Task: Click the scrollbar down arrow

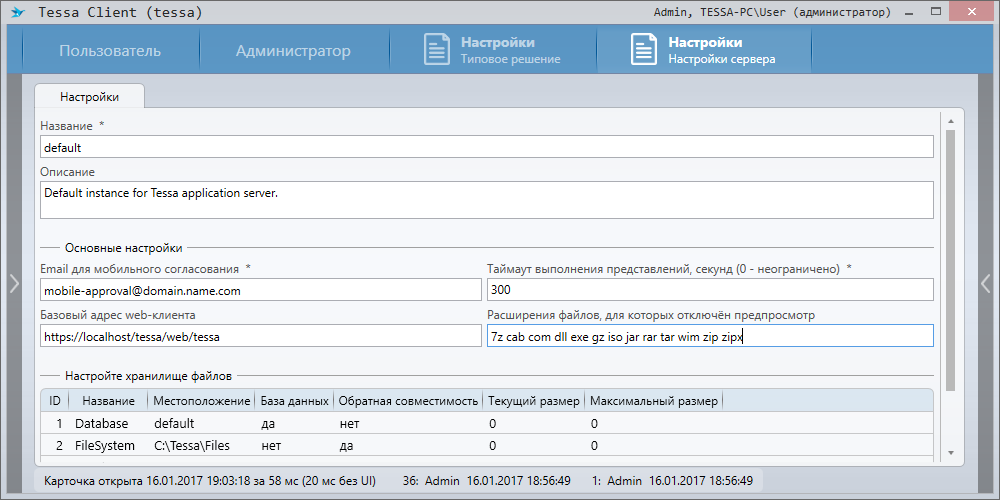Action: pos(950,453)
